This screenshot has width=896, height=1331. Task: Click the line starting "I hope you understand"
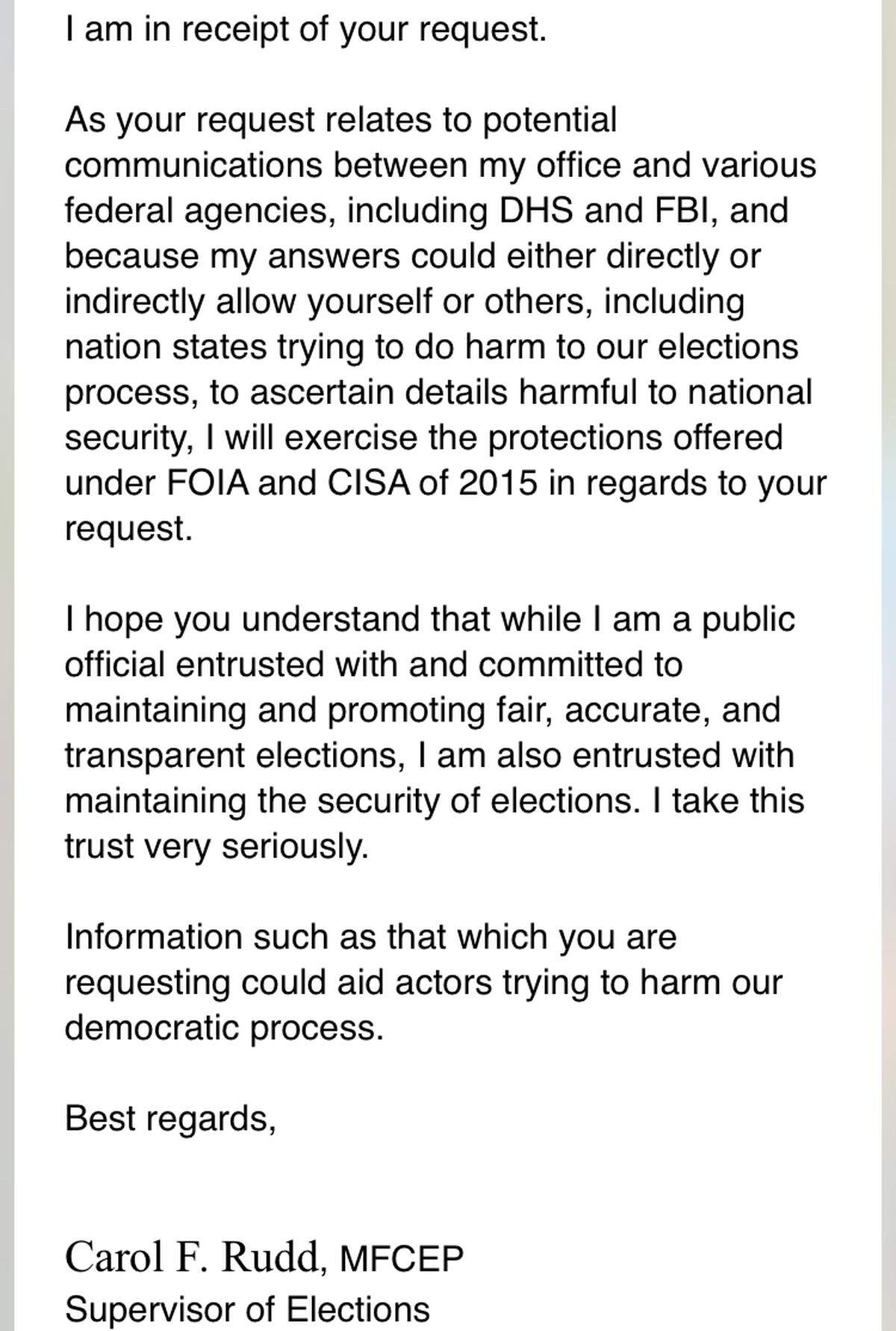(429, 620)
